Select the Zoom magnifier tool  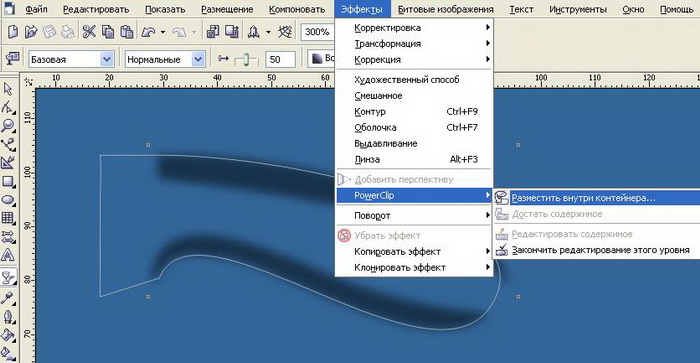(8, 125)
